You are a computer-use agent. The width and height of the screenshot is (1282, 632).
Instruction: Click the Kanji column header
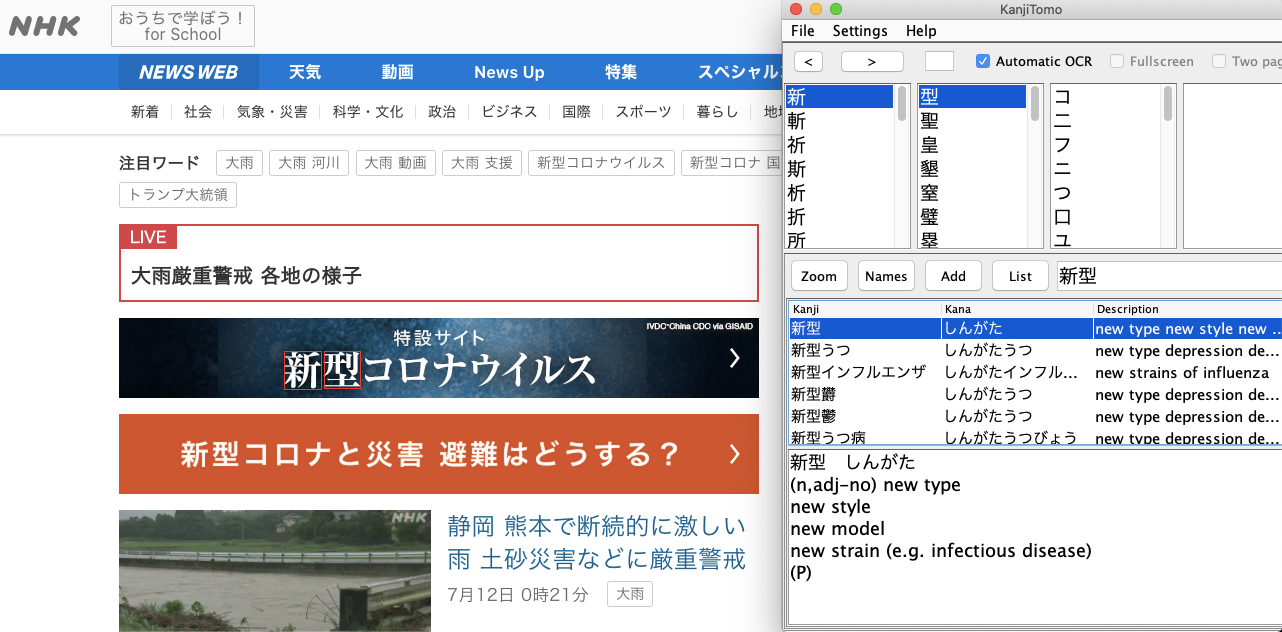pos(865,309)
